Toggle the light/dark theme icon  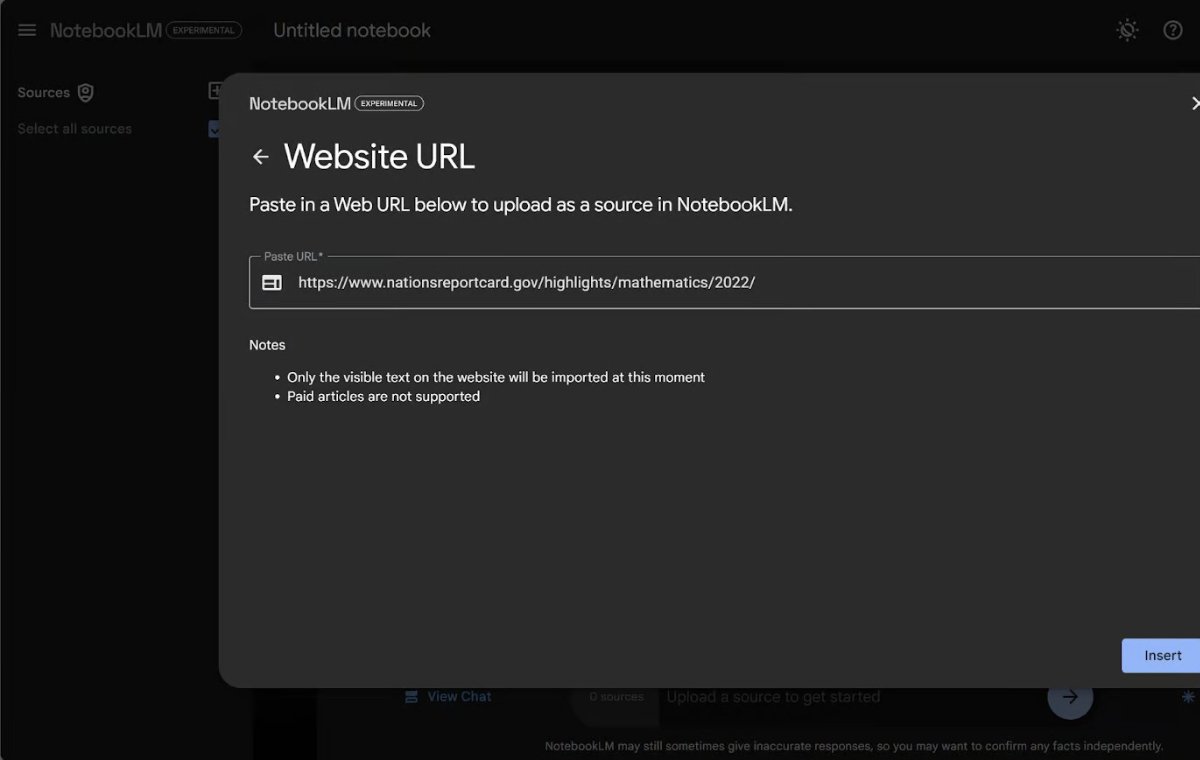click(x=1127, y=30)
